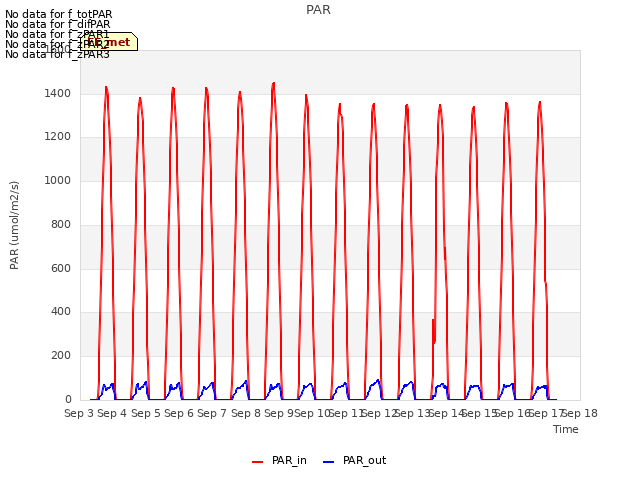640x480 pixels.
Task: Click the PAR_in legend entry
Action: (x=280, y=460)
